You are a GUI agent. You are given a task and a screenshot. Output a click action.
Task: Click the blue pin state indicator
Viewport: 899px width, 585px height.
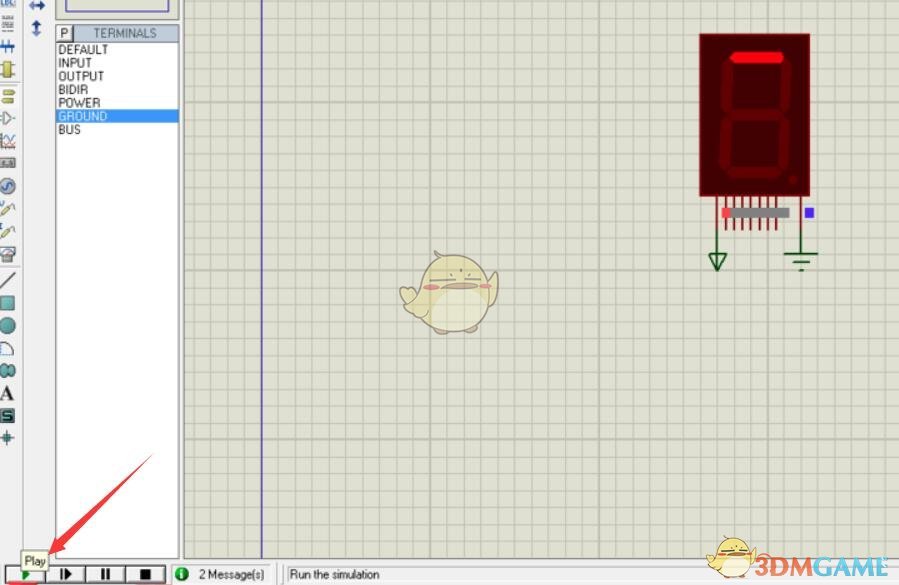coord(809,213)
